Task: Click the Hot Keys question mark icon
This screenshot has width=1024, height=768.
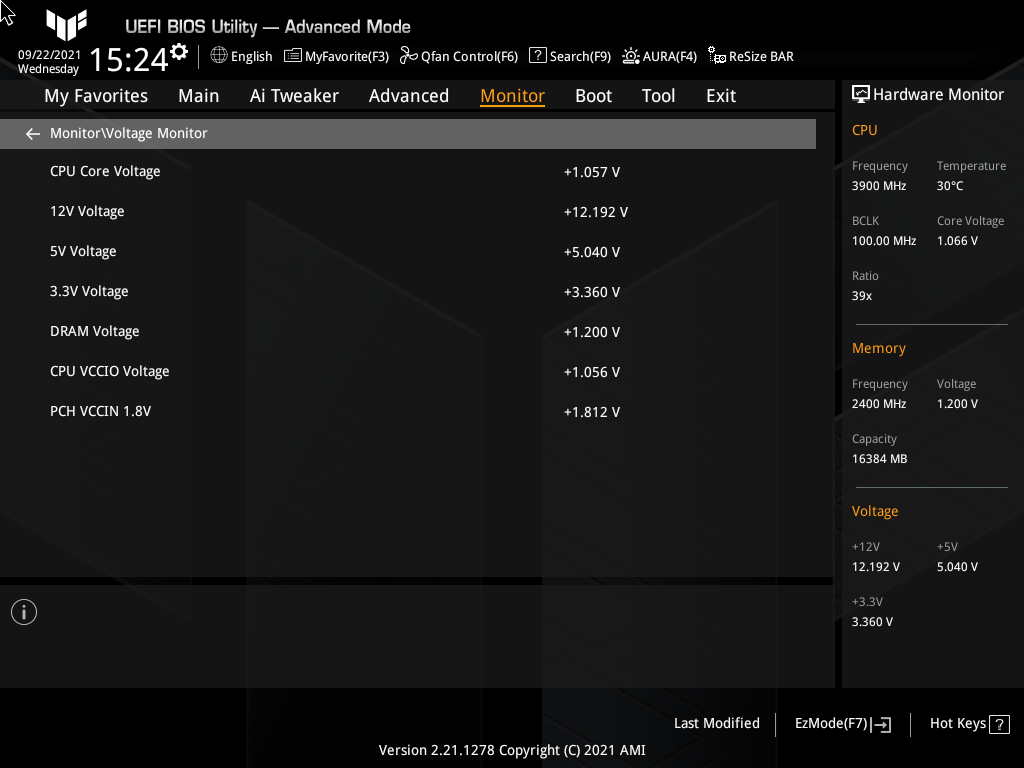Action: tap(999, 724)
